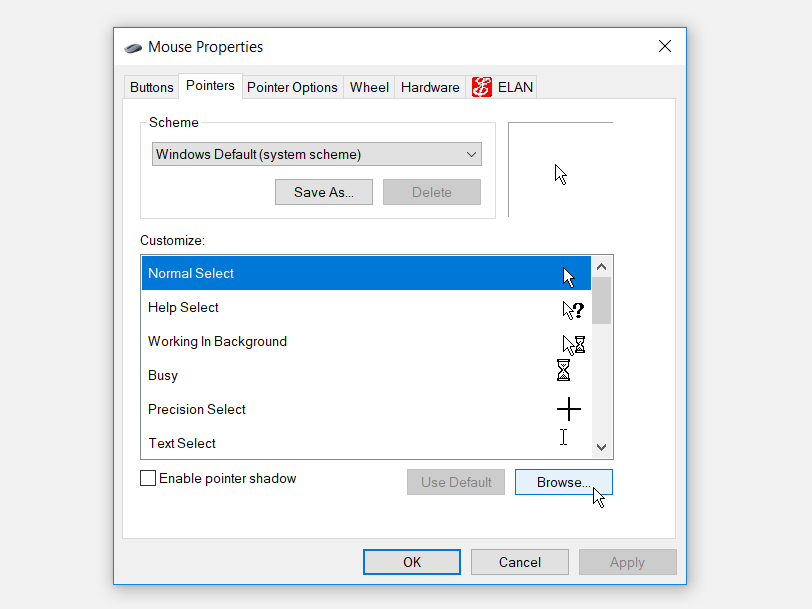Screen dimensions: 812x609
Task: Switch to the Wheel tab
Action: point(368,87)
